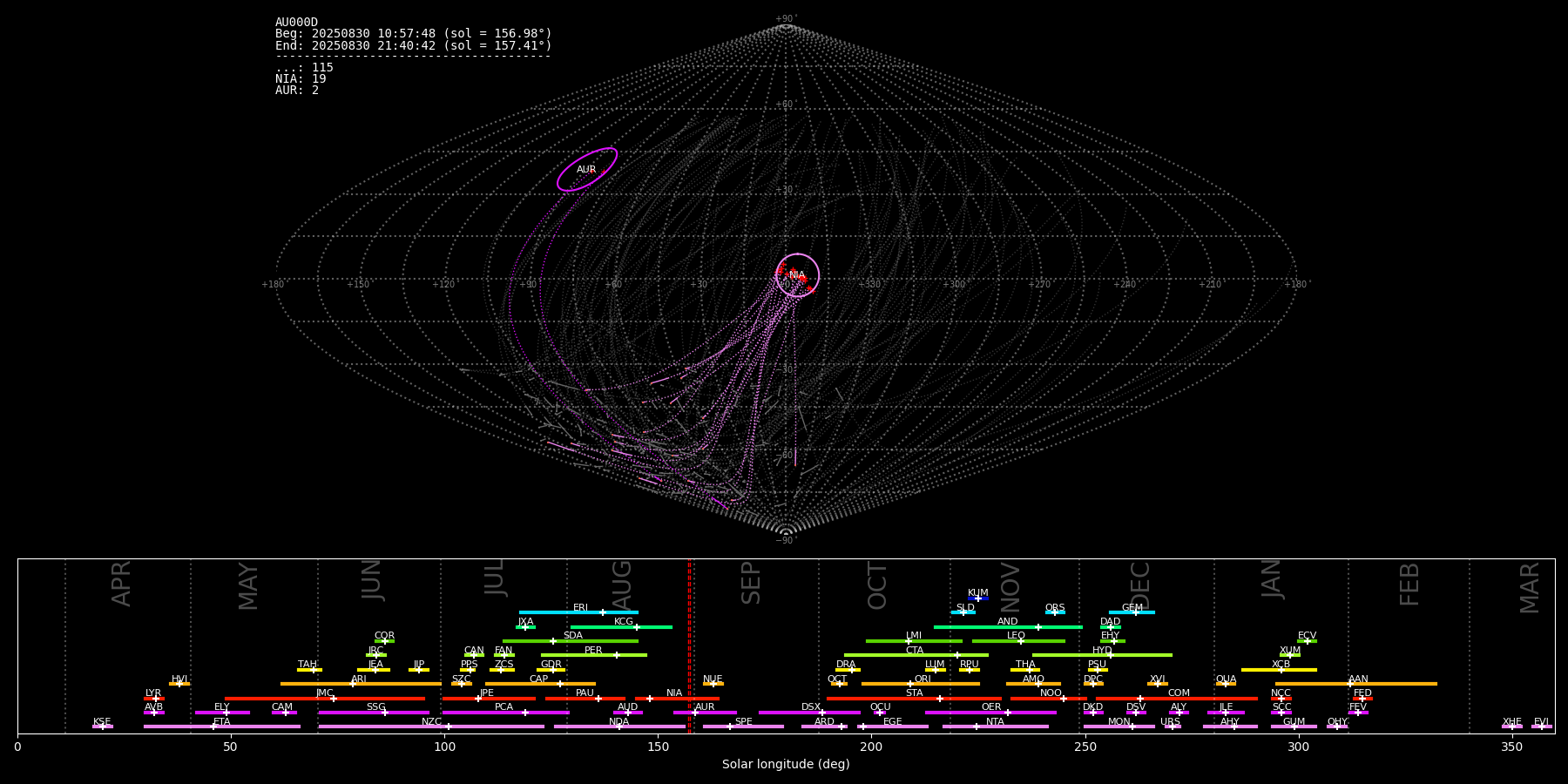Click the +120 longitude label on the sky map
The image size is (1568, 784).
coord(443,285)
